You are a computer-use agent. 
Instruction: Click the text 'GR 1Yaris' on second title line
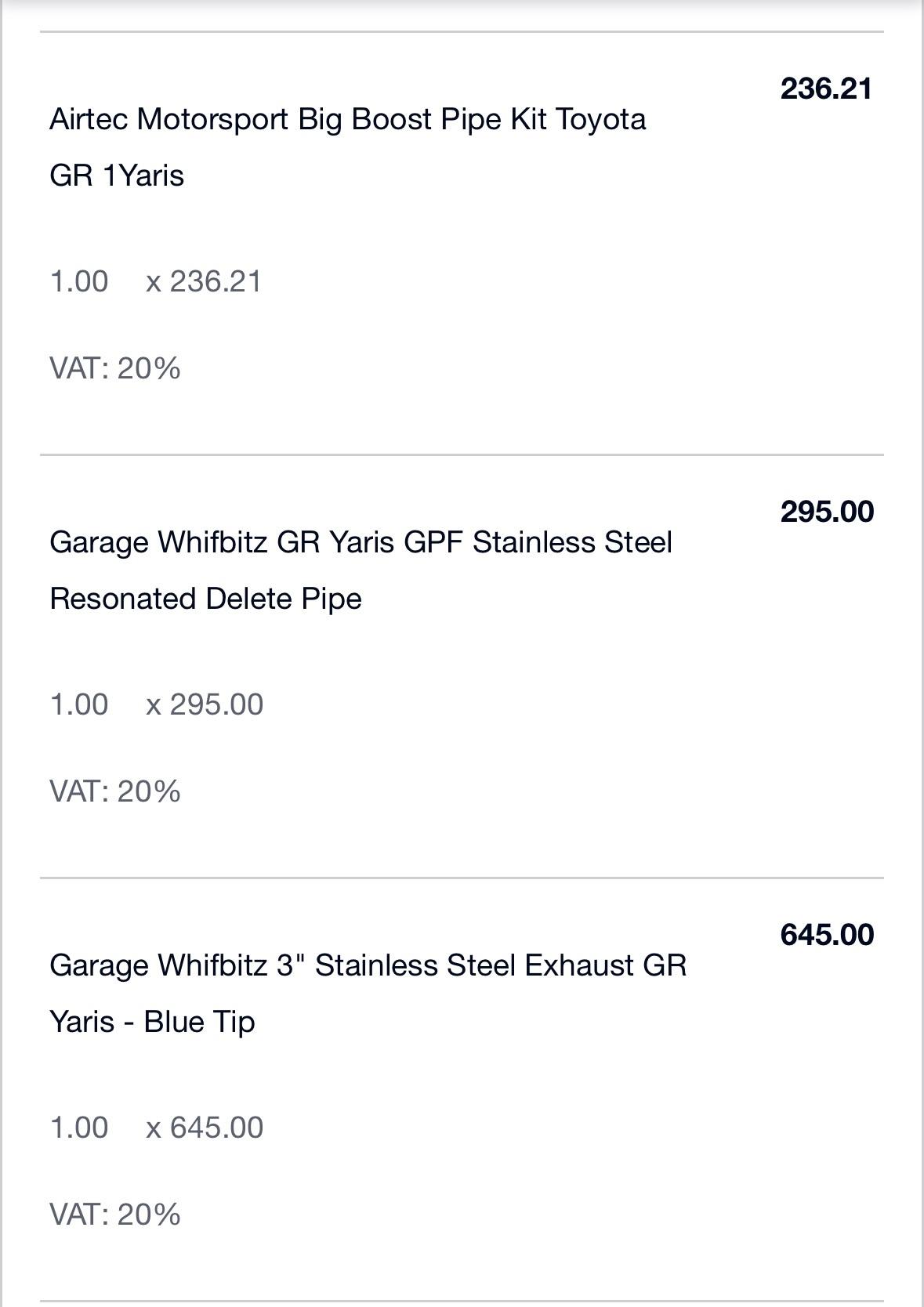(117, 176)
